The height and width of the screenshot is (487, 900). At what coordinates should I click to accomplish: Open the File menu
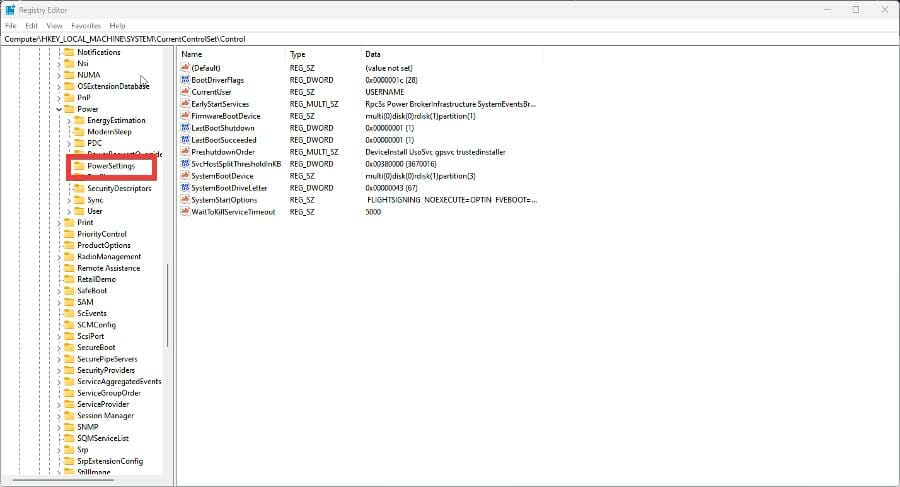(11, 26)
